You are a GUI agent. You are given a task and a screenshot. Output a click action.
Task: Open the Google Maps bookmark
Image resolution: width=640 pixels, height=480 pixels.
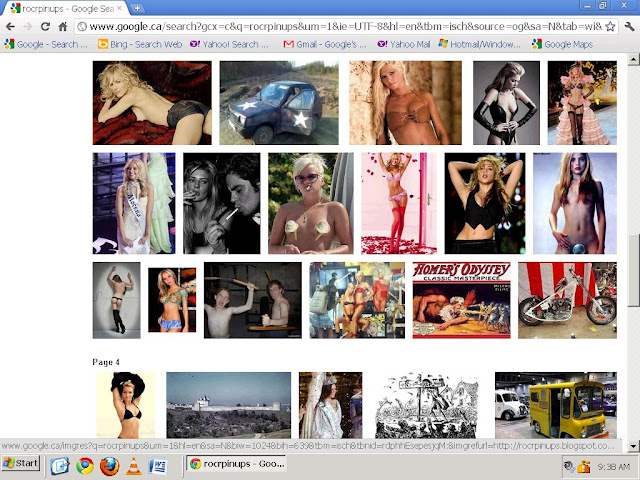(562, 44)
